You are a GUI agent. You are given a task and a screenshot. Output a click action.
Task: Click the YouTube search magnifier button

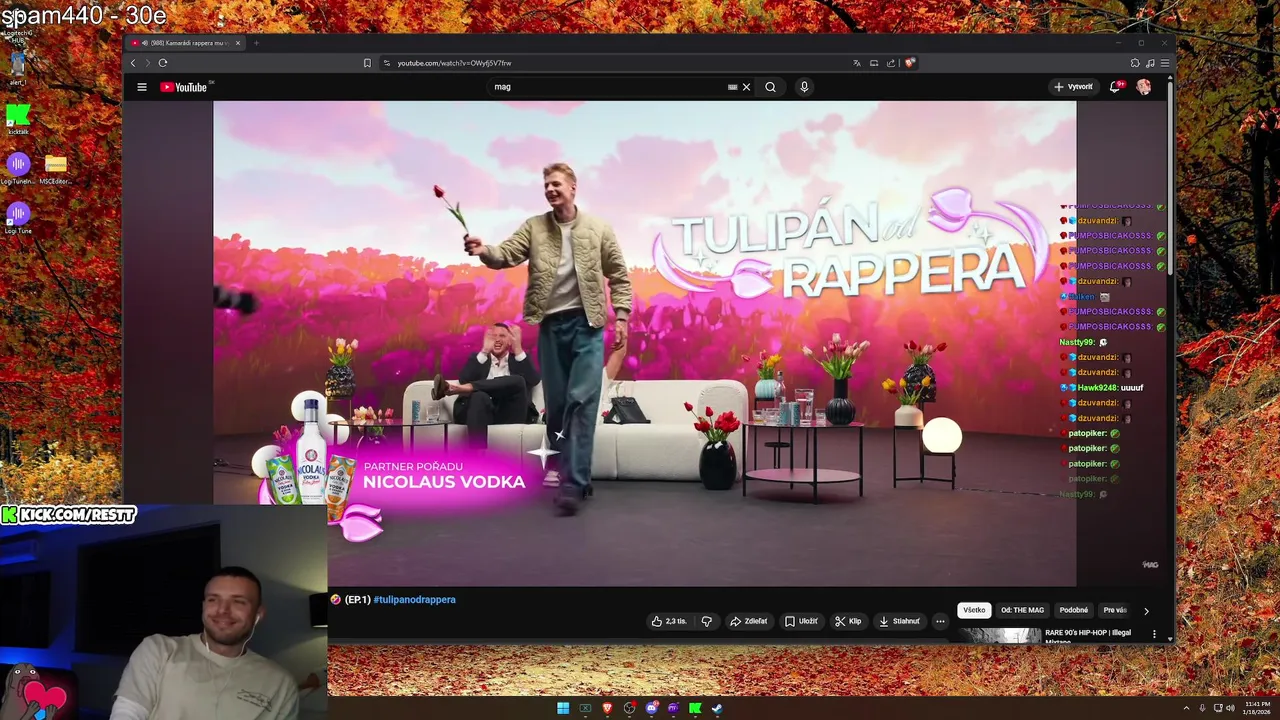pos(770,87)
